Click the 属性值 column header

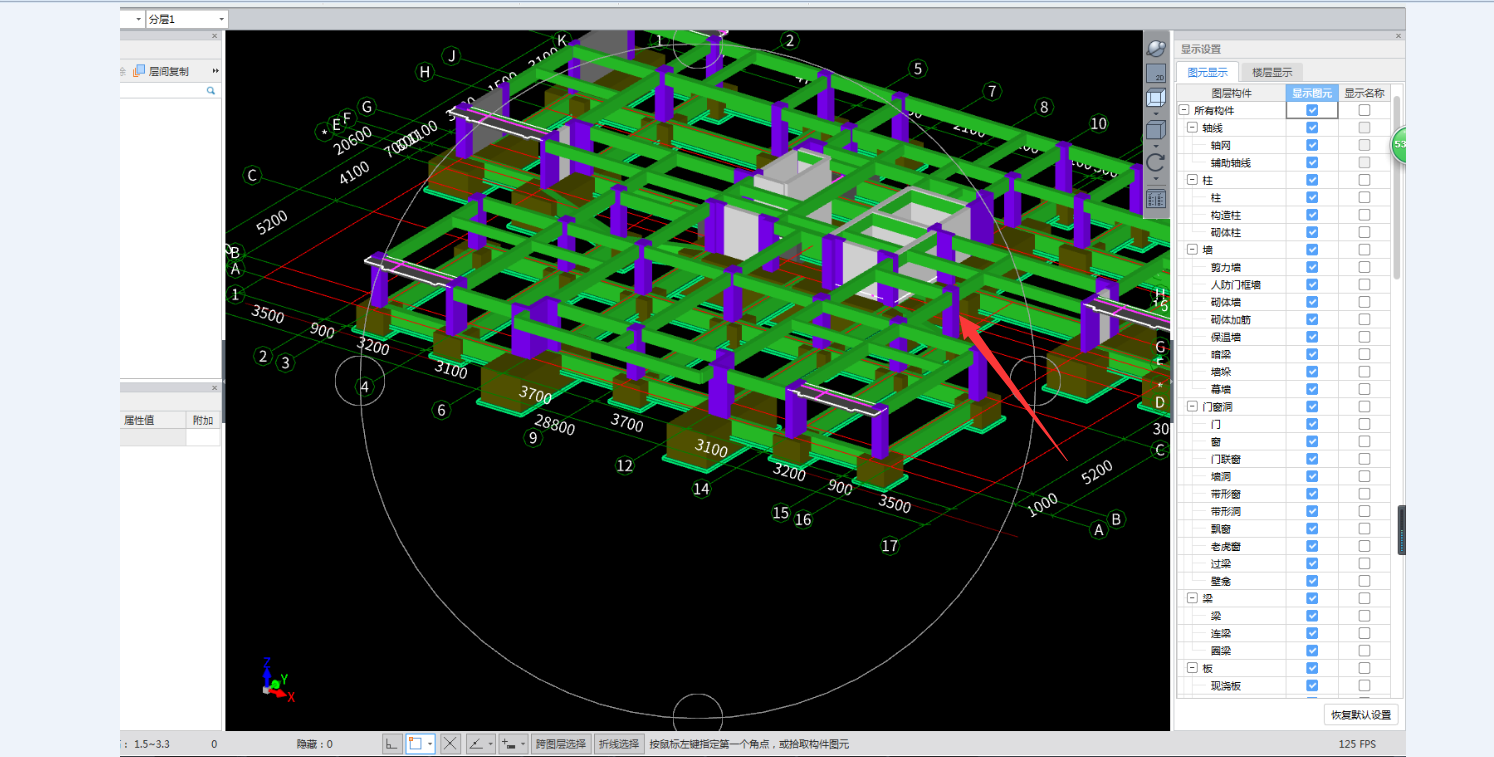[153, 420]
